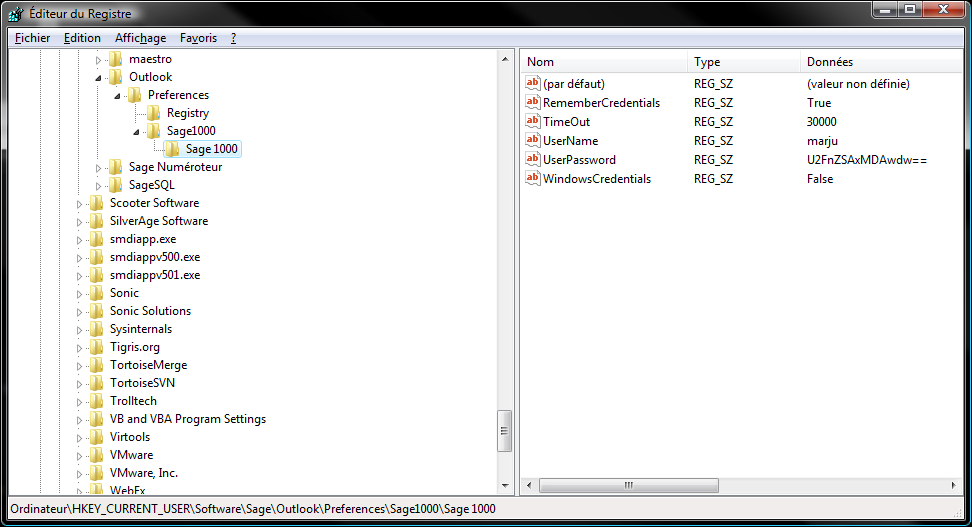Click the status bar registry path
Viewport: 972px width, 527px height.
tap(253, 509)
